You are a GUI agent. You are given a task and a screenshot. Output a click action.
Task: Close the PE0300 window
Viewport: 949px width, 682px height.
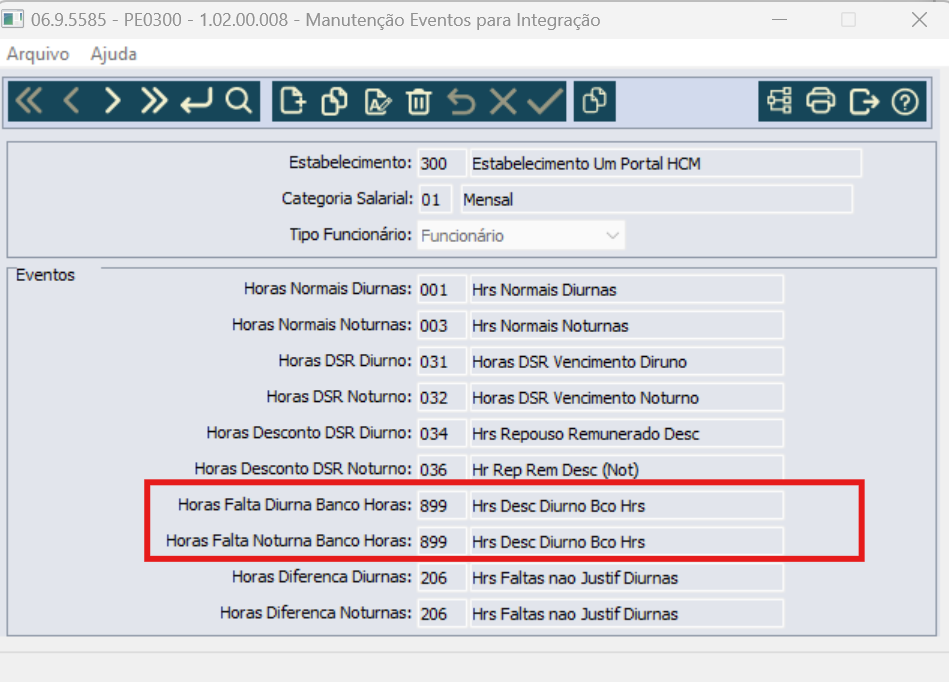tap(919, 20)
